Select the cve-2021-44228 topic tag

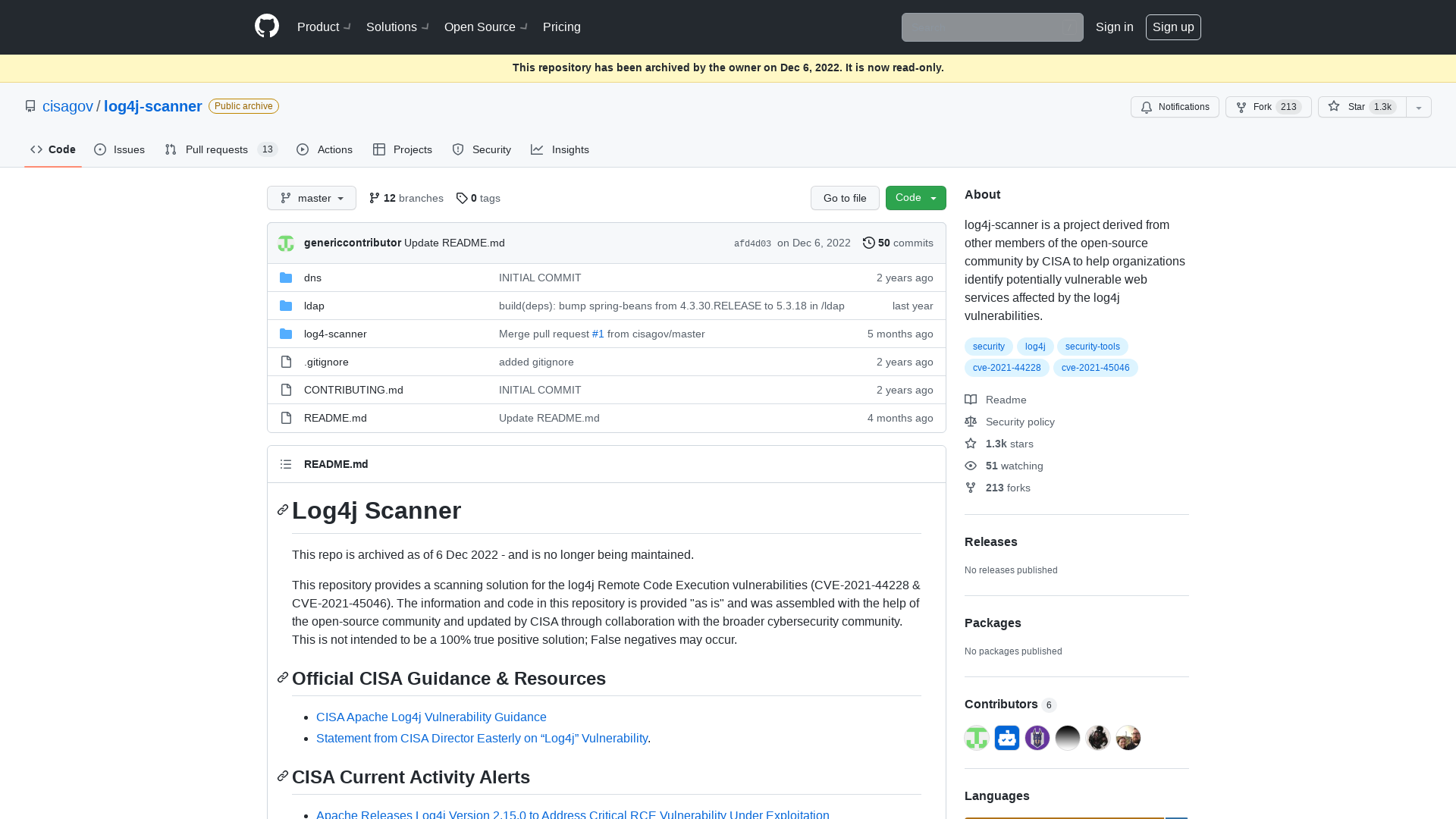click(1007, 368)
